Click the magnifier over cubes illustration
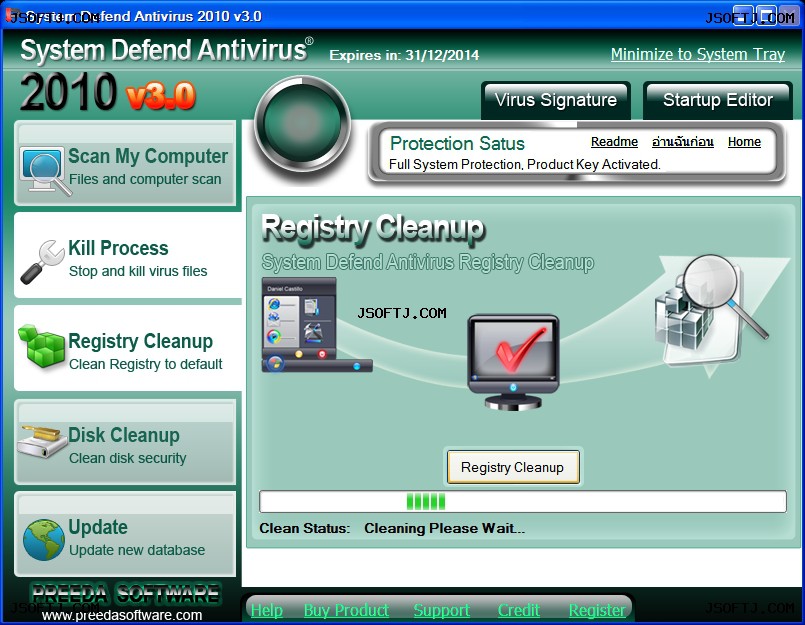805x625 pixels. pos(711,311)
